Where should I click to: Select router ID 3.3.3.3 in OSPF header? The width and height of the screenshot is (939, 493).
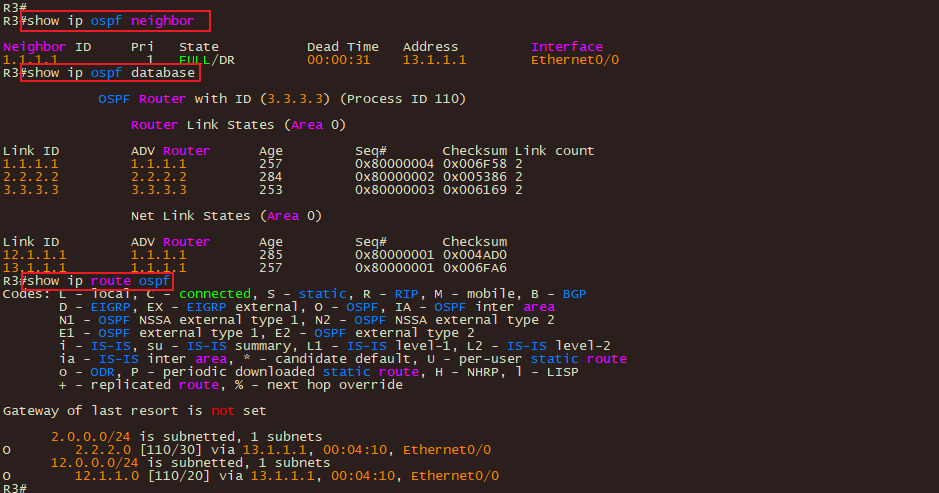point(295,99)
